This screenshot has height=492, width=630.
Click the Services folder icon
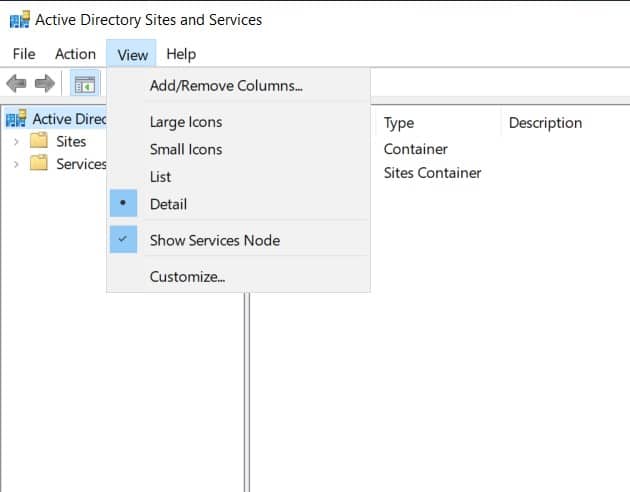[39, 164]
